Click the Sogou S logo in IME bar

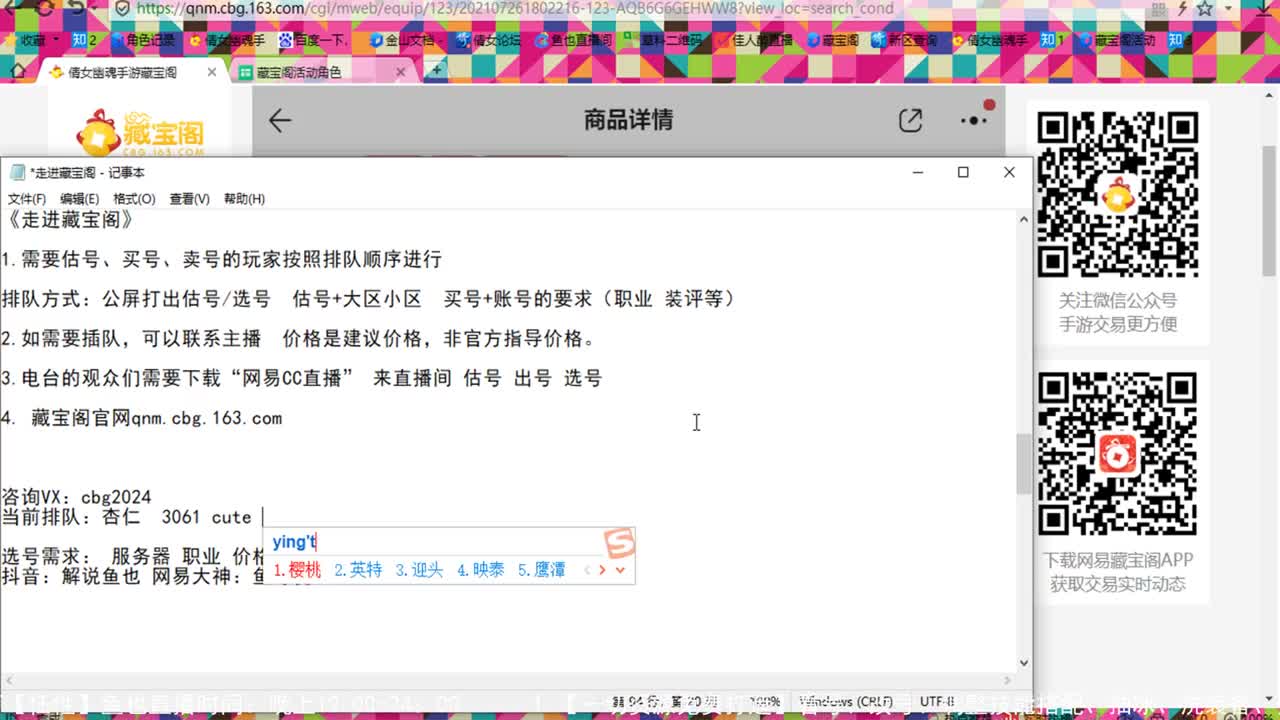click(x=619, y=543)
